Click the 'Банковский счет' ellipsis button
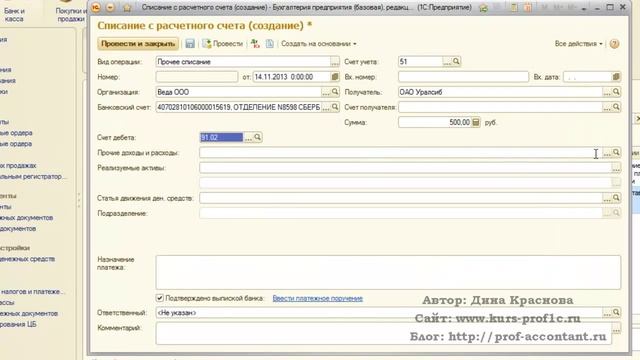The height and width of the screenshot is (360, 640). [x=326, y=107]
